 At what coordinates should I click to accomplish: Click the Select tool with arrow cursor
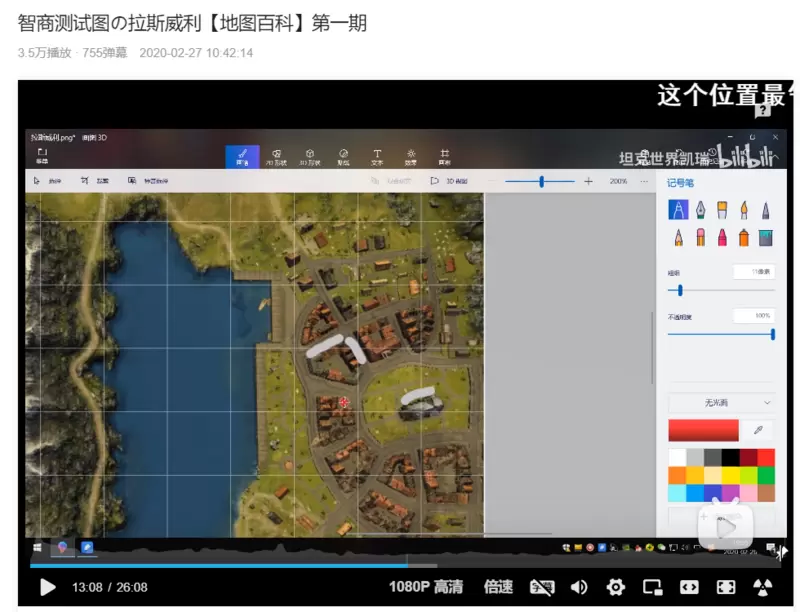click(x=46, y=181)
